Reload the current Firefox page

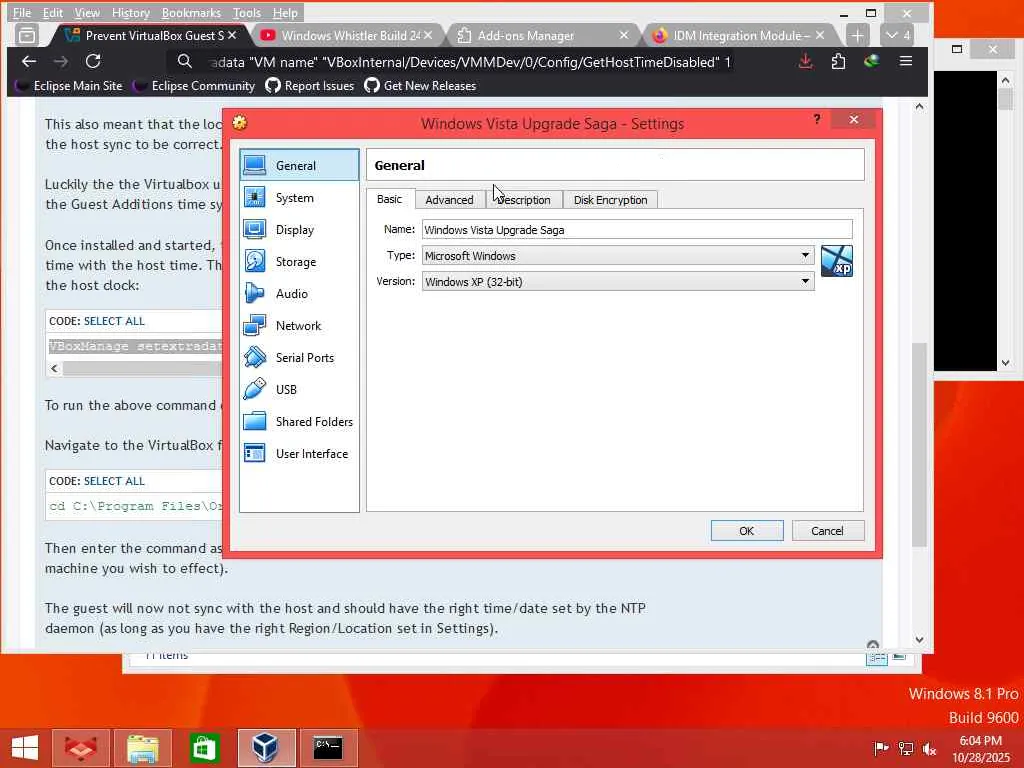pyautogui.click(x=93, y=61)
